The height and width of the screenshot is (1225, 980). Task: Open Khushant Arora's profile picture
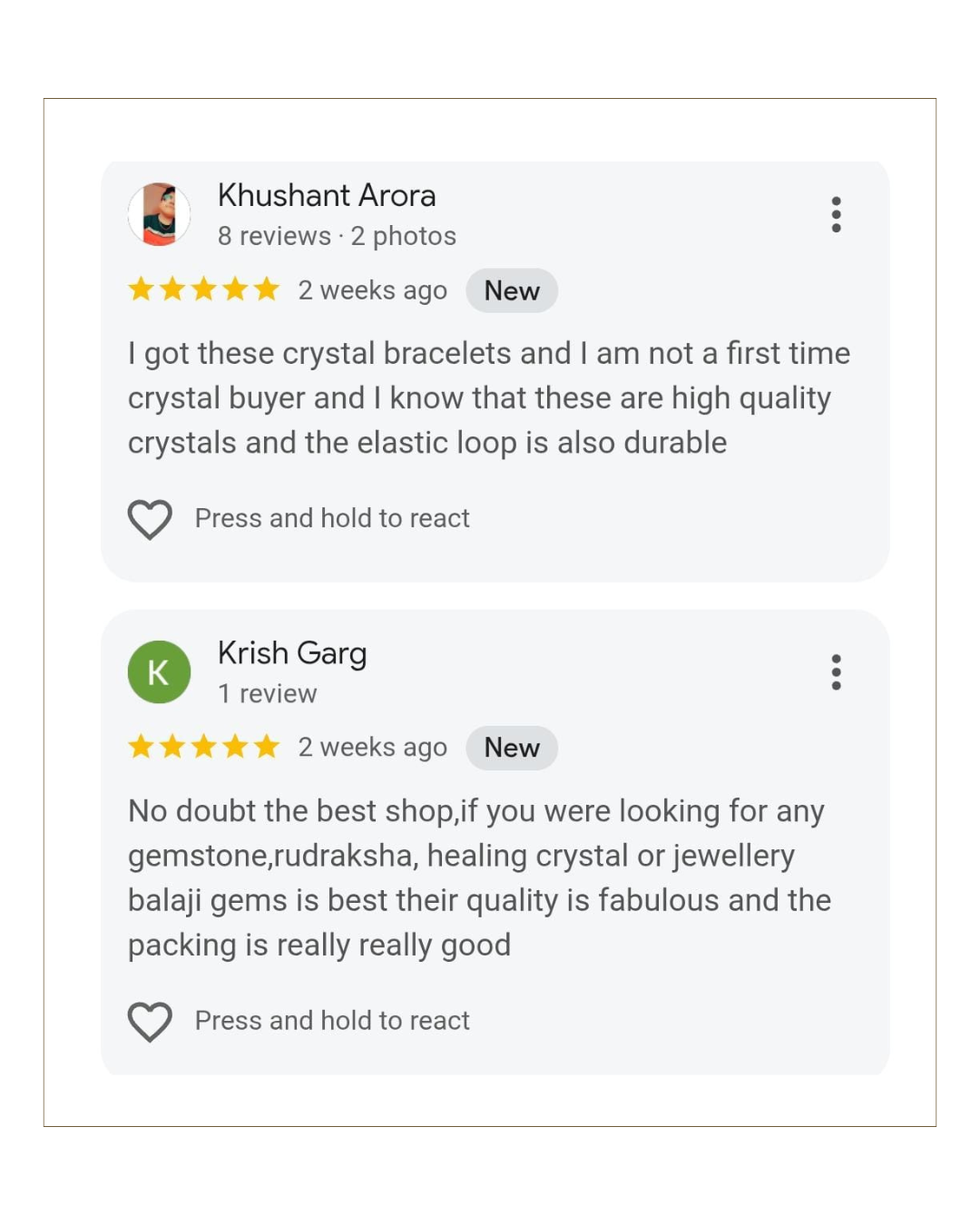[x=159, y=214]
